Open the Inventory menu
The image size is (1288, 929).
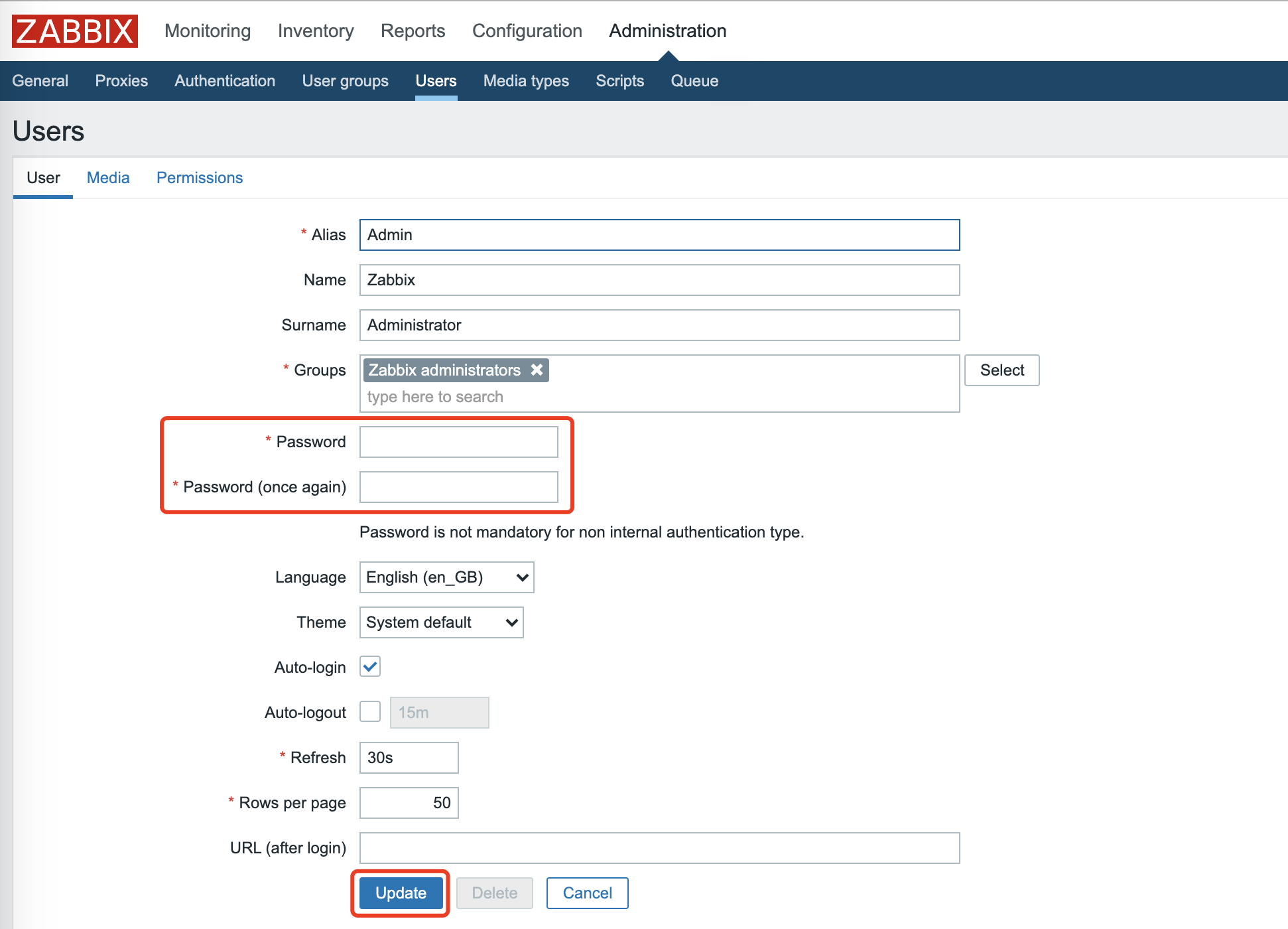click(x=315, y=30)
